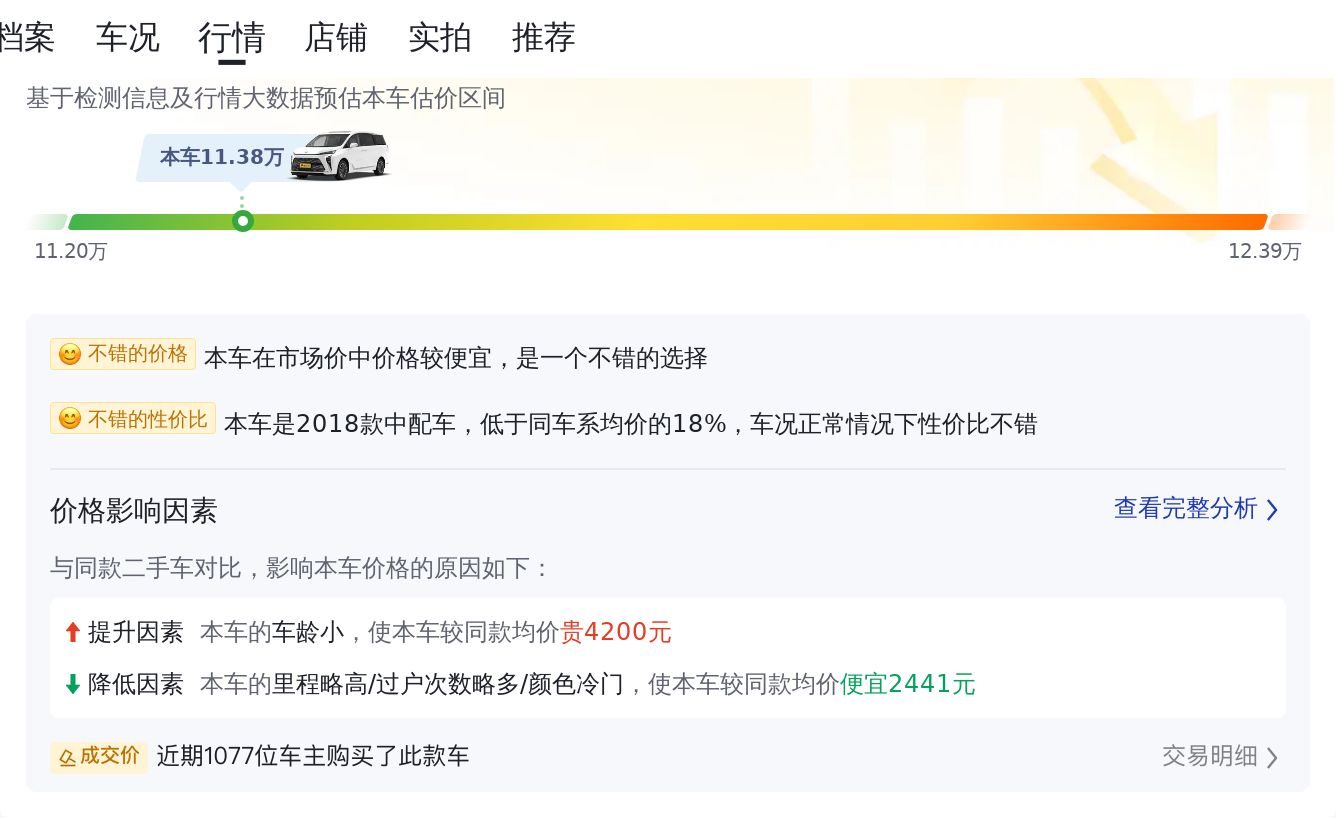Viewport: 1336px width, 818px height.
Task: Tap the 本车11.38万 price bubble
Action: click(222, 157)
